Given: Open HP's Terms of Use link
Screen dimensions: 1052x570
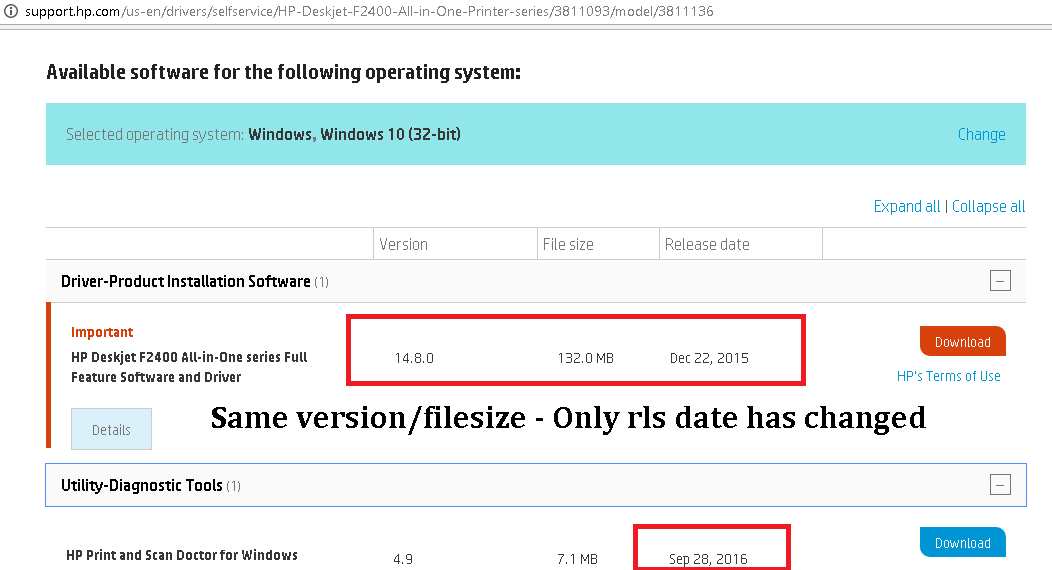Looking at the screenshot, I should (x=949, y=376).
